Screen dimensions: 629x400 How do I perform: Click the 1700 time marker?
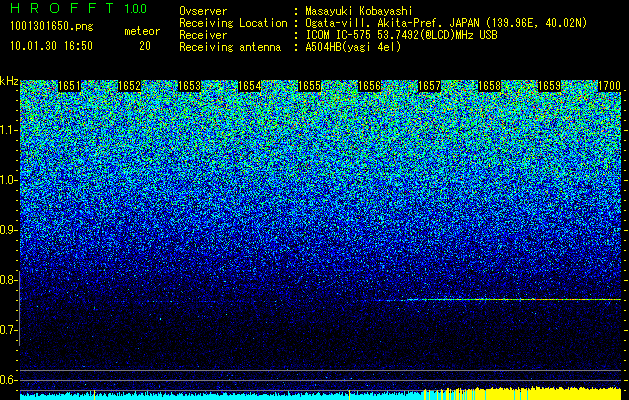tap(610, 86)
